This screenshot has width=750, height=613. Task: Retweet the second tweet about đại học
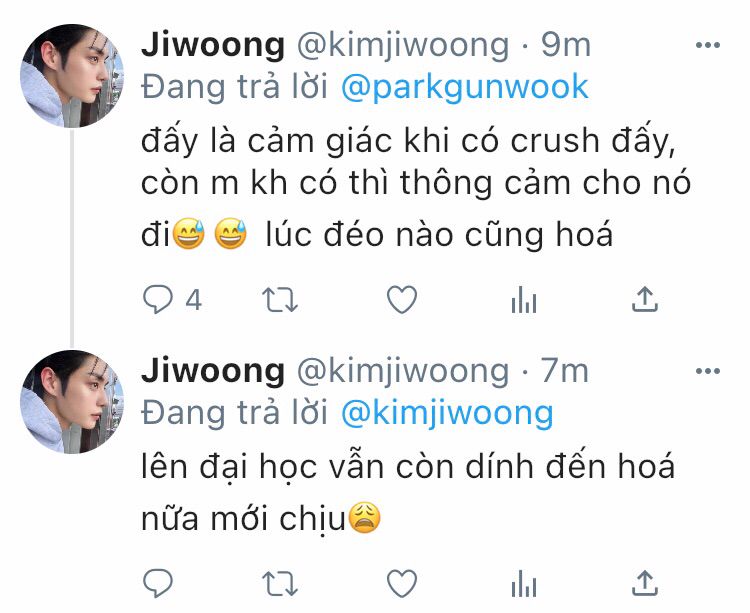coord(280,583)
